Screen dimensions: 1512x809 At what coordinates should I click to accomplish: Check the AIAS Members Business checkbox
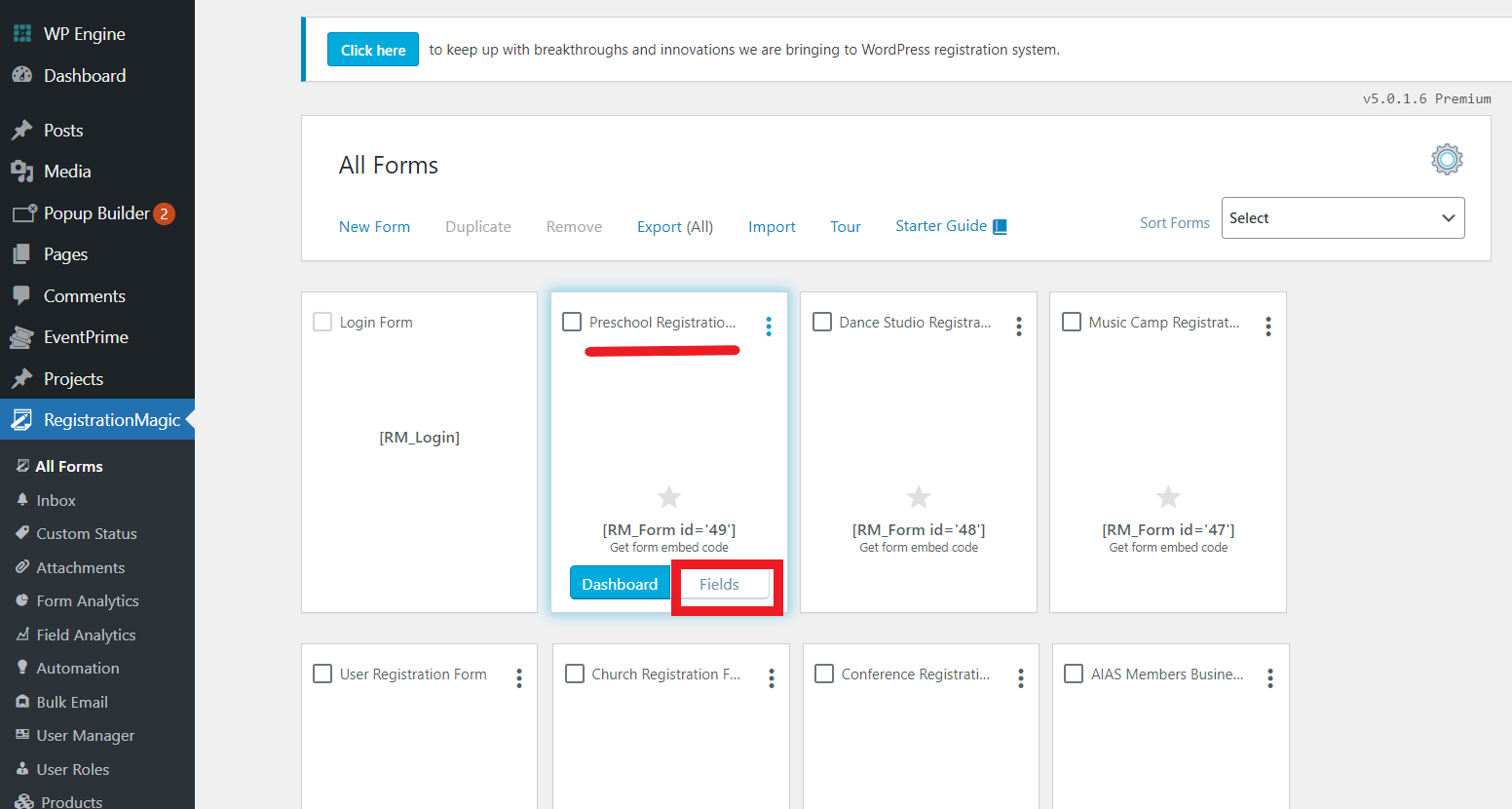tap(1074, 674)
